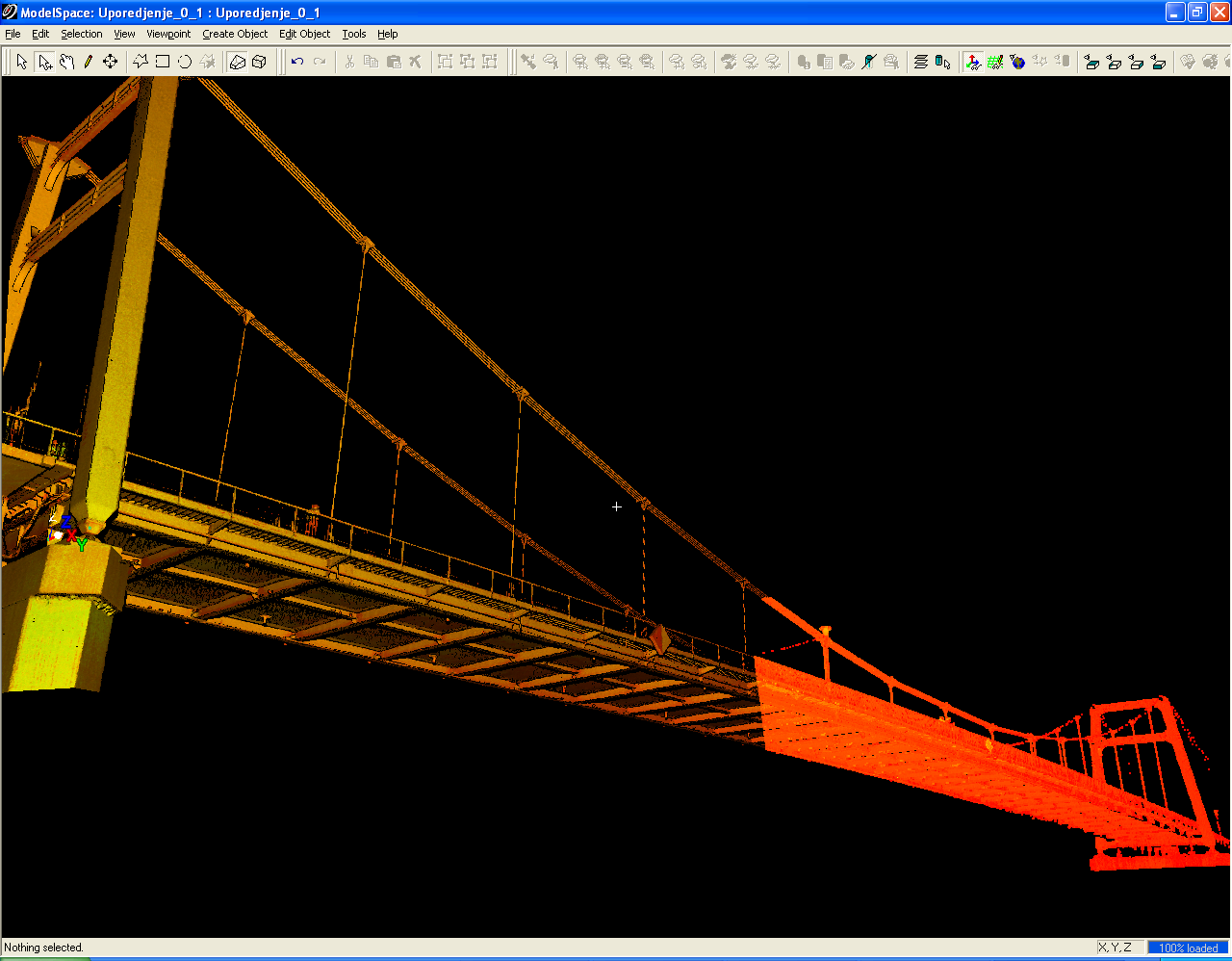This screenshot has width=1232, height=961.
Task: Expand the Create Object menu
Action: pyautogui.click(x=235, y=34)
